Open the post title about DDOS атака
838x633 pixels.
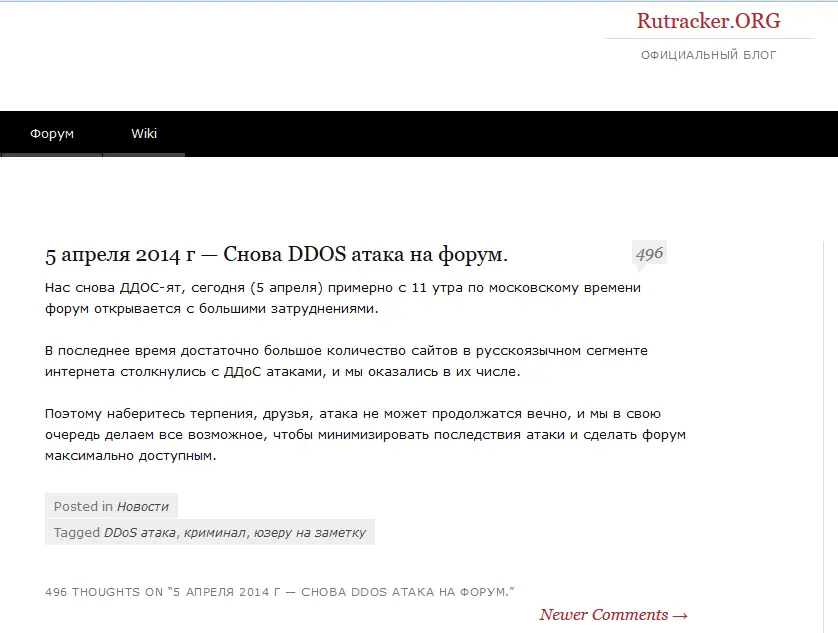point(276,254)
